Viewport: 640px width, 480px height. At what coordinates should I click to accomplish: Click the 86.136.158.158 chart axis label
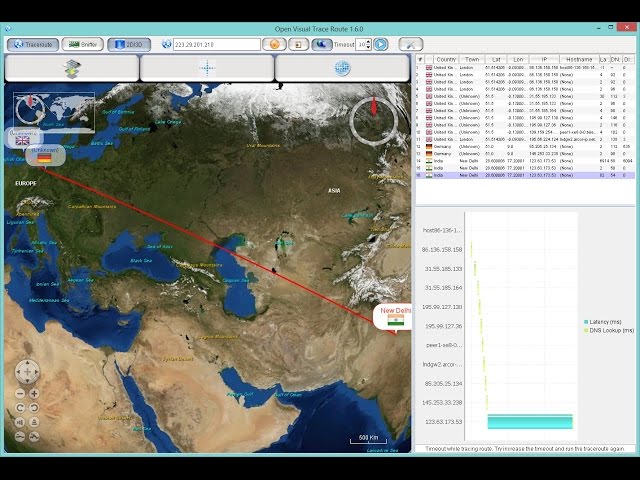[442, 249]
